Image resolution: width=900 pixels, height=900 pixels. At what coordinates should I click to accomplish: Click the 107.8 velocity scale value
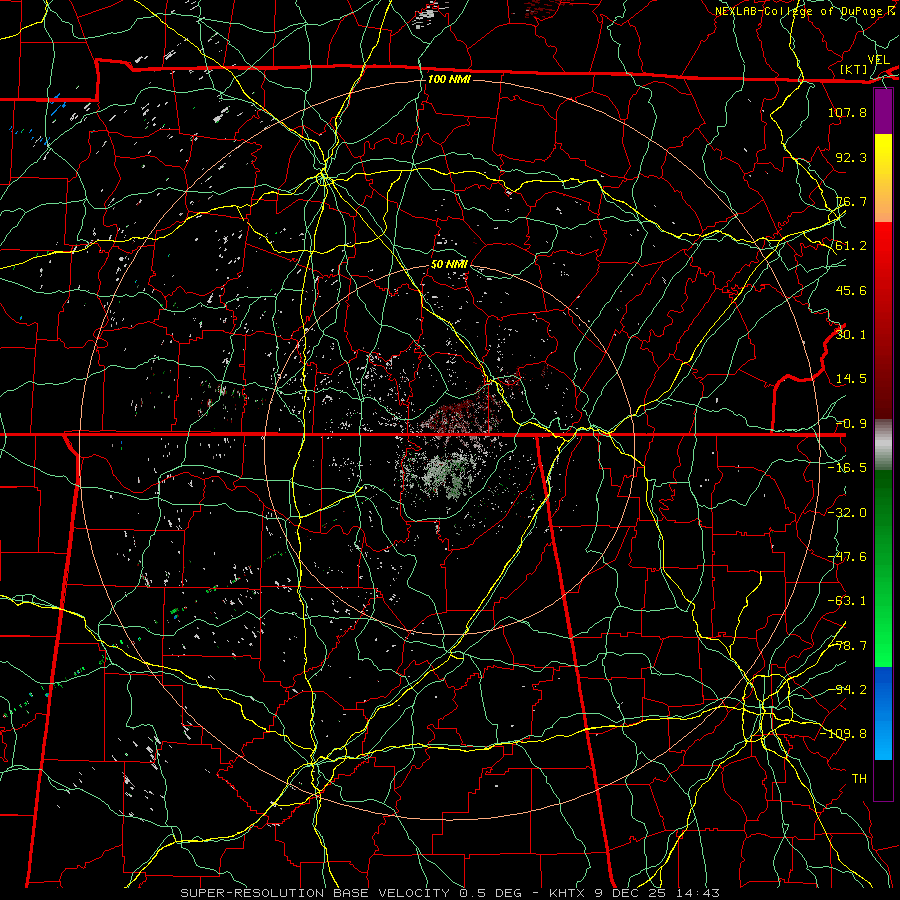coord(847,112)
